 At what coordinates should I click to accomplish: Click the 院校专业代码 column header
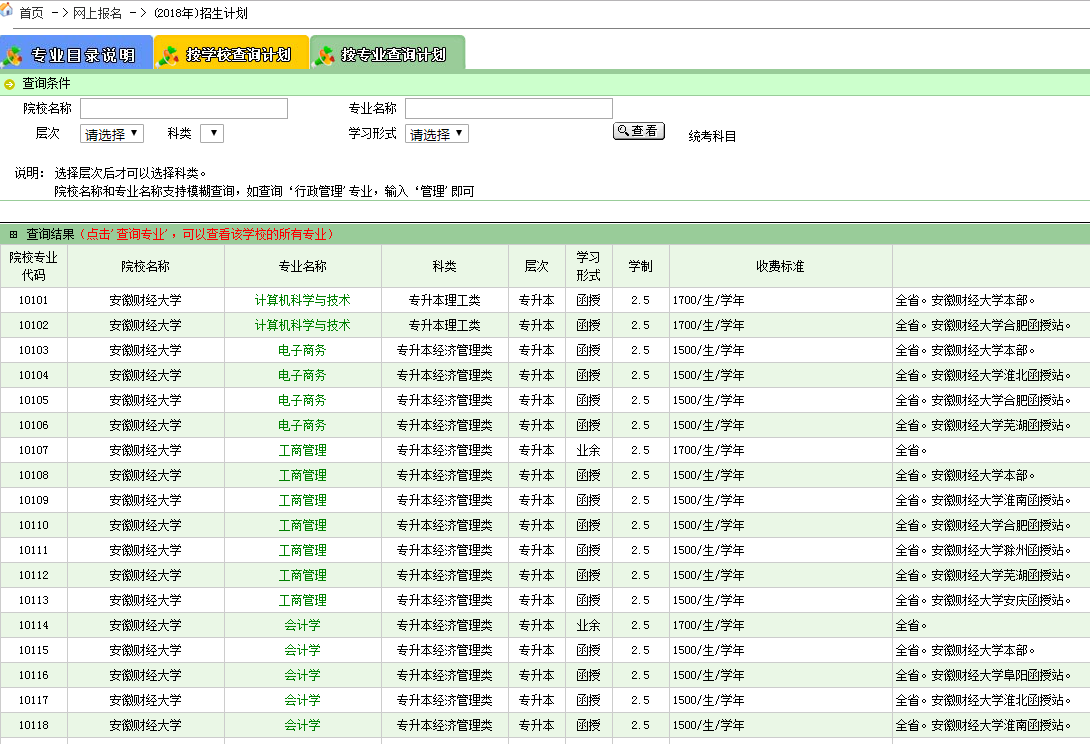click(33, 266)
